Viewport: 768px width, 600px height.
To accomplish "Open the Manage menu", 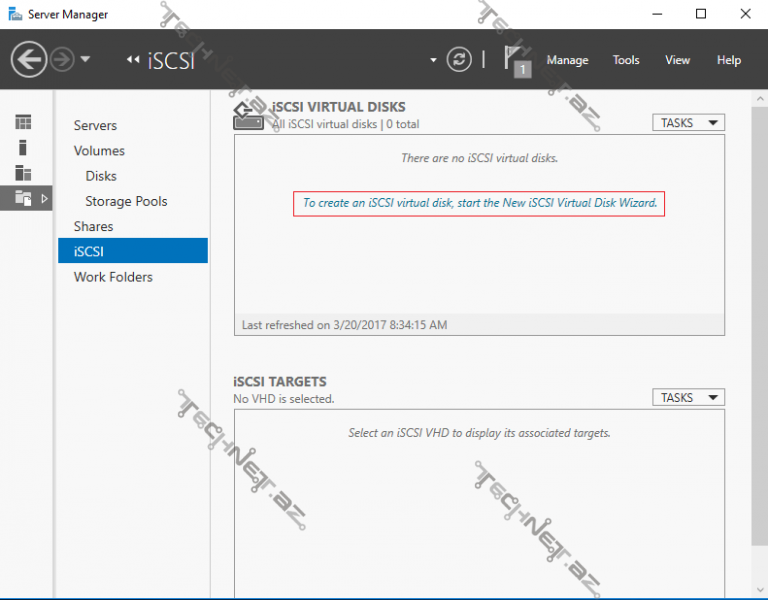I will 567,60.
